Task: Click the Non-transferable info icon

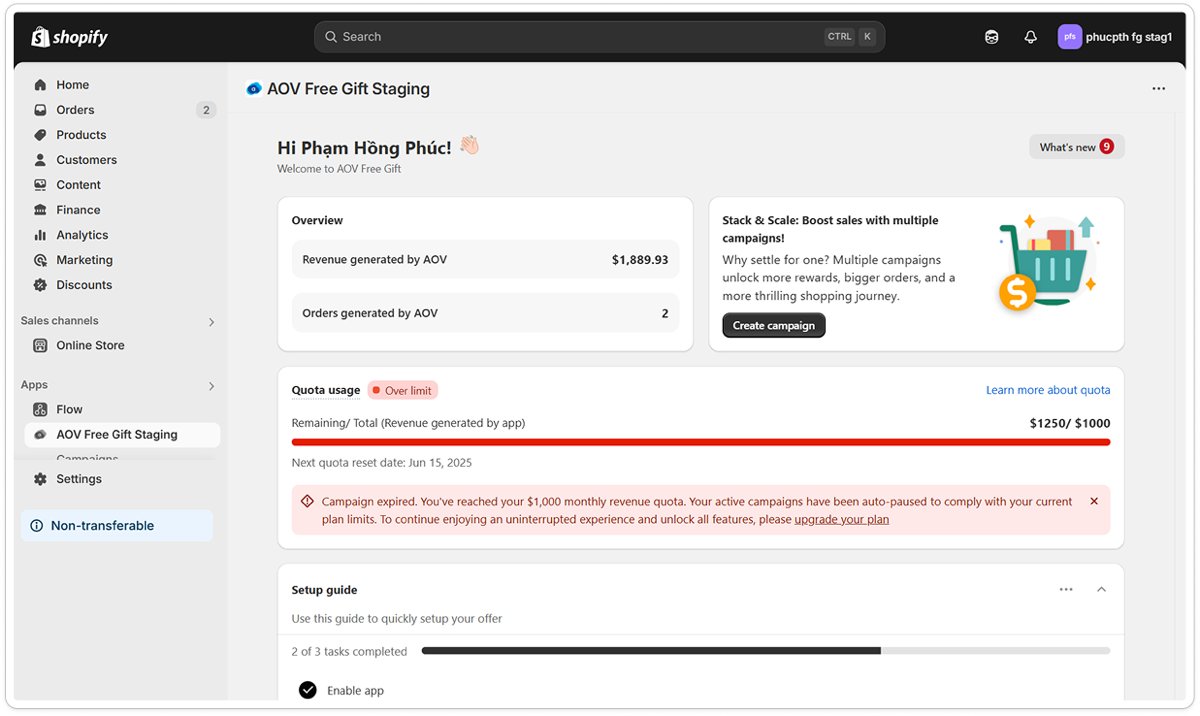Action: (x=37, y=526)
